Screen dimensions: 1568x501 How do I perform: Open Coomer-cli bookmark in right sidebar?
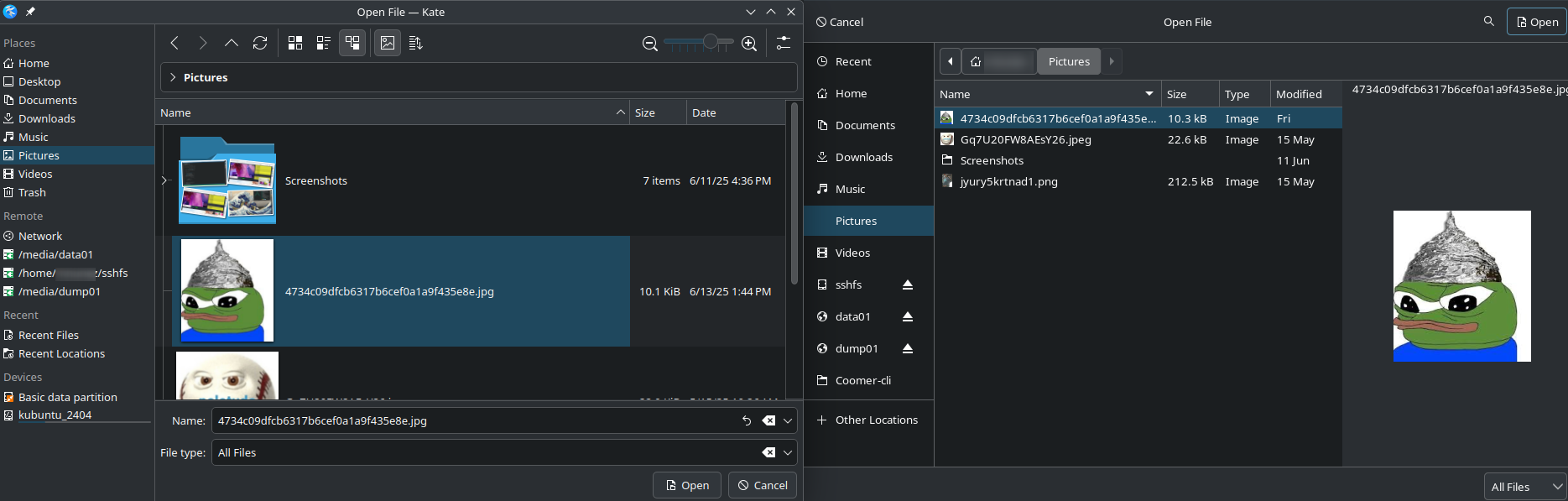coord(868,380)
